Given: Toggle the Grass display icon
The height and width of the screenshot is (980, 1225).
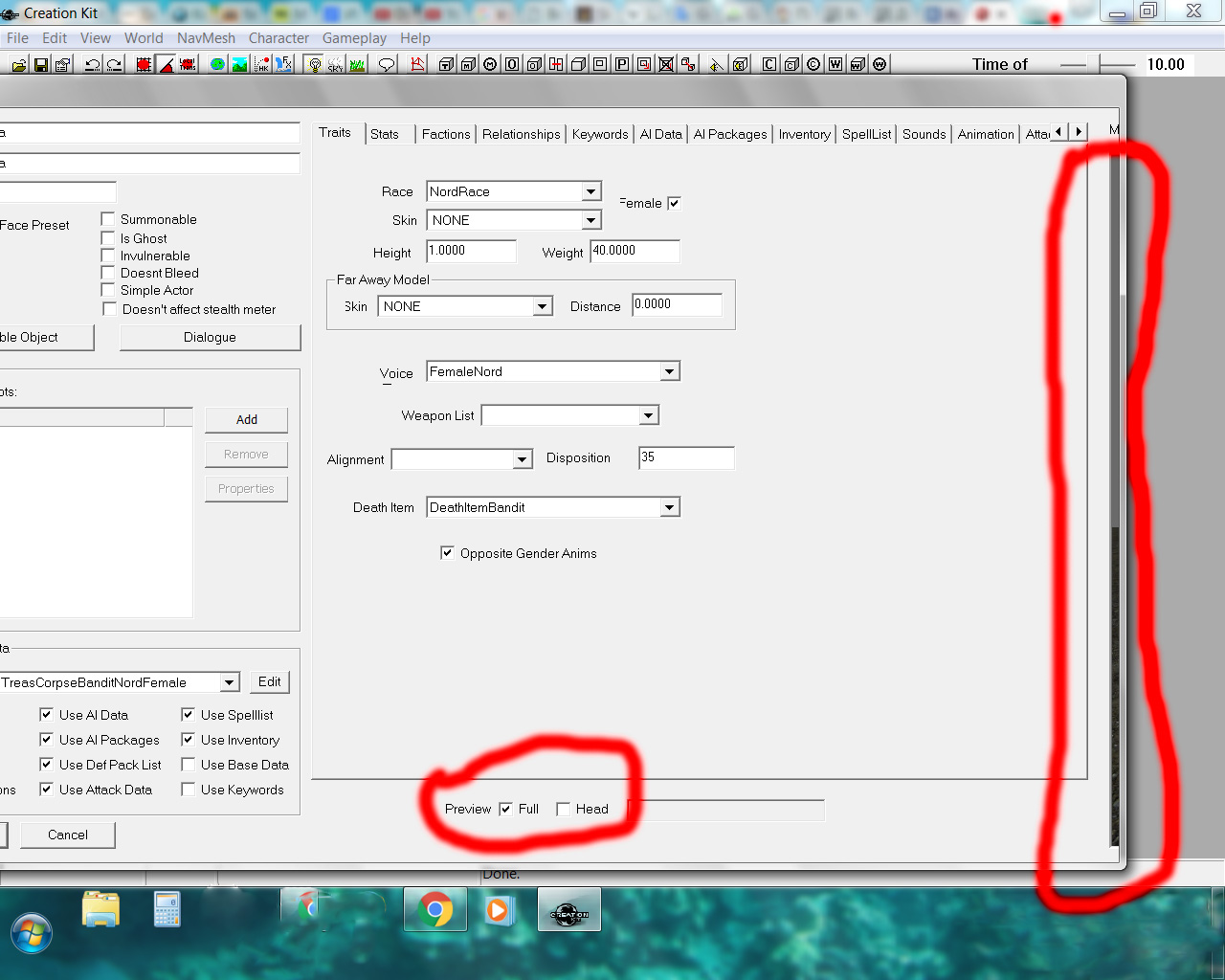Looking at the screenshot, I should [358, 64].
